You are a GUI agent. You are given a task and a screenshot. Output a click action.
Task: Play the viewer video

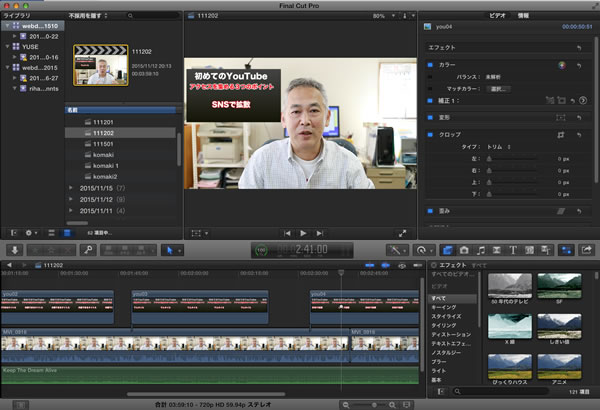pos(303,233)
